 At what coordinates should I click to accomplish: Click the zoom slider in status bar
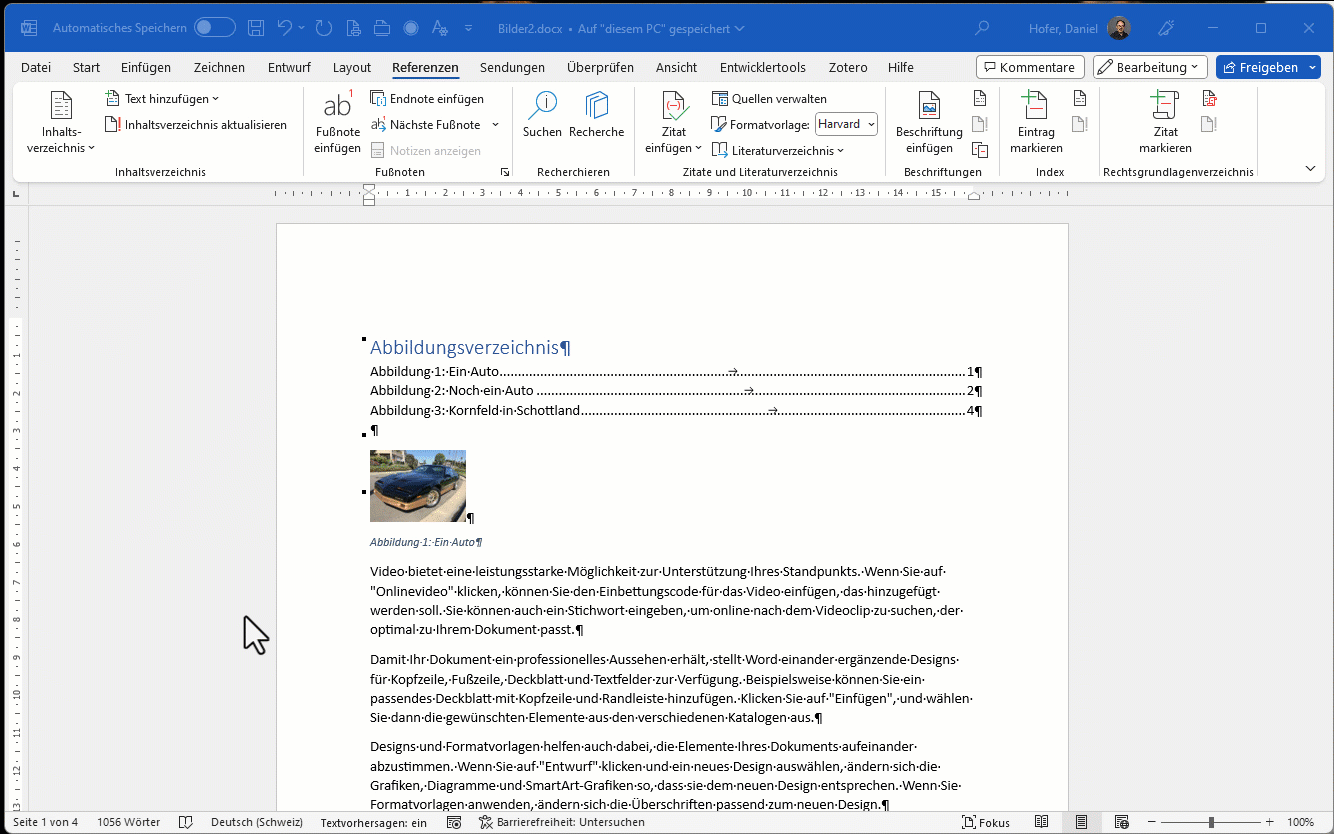(1211, 822)
